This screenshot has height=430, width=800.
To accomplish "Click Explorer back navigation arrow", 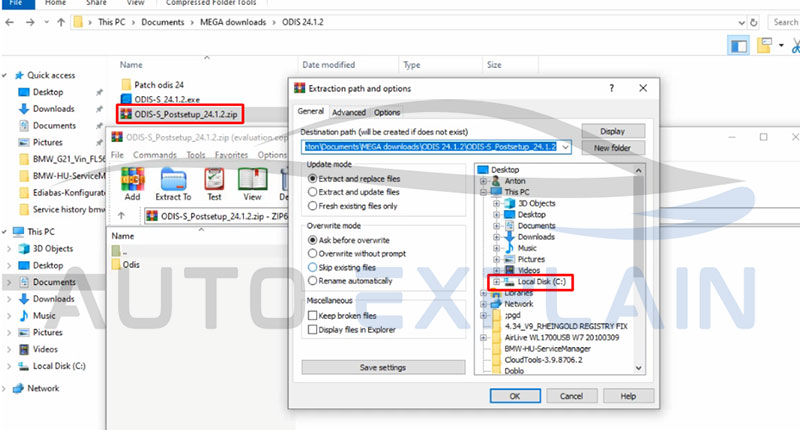I will (x=10, y=22).
